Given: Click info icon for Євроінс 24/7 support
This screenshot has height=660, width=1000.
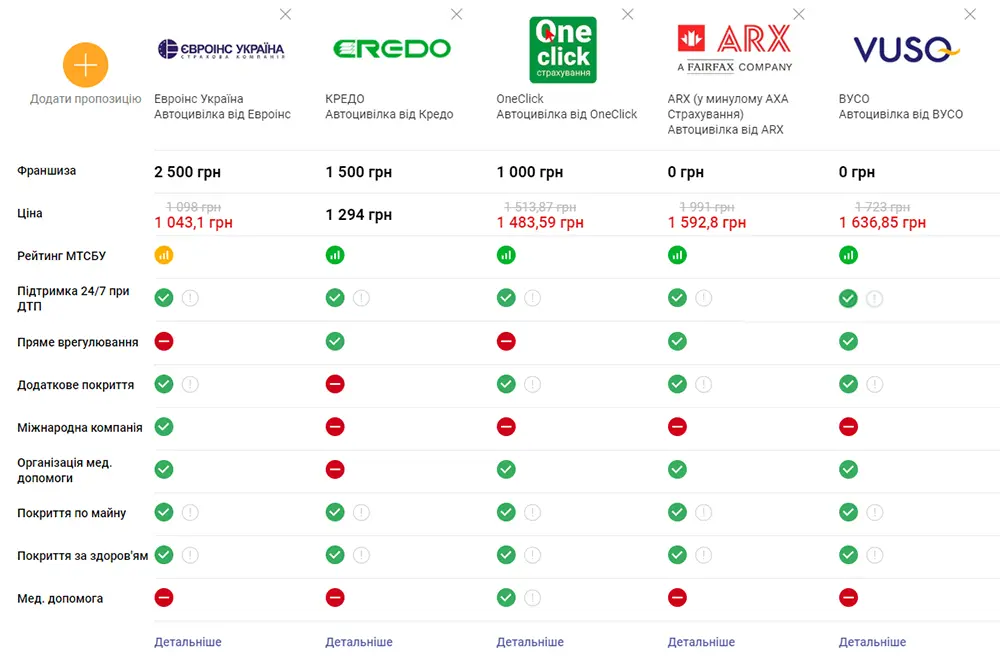Looking at the screenshot, I should pyautogui.click(x=190, y=298).
